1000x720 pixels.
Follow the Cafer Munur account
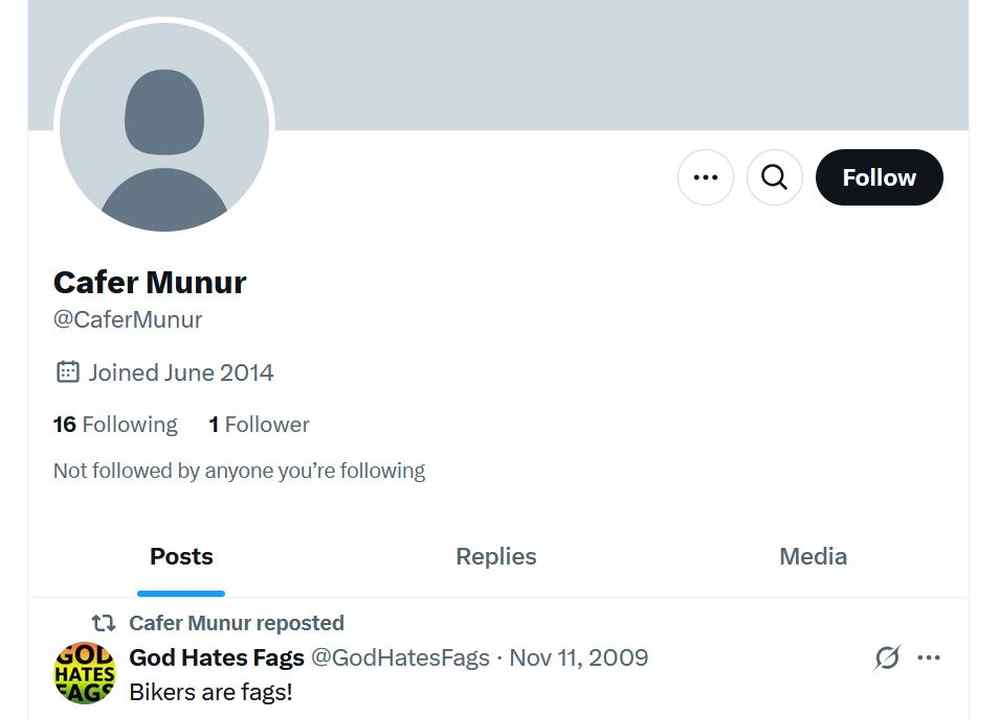879,177
